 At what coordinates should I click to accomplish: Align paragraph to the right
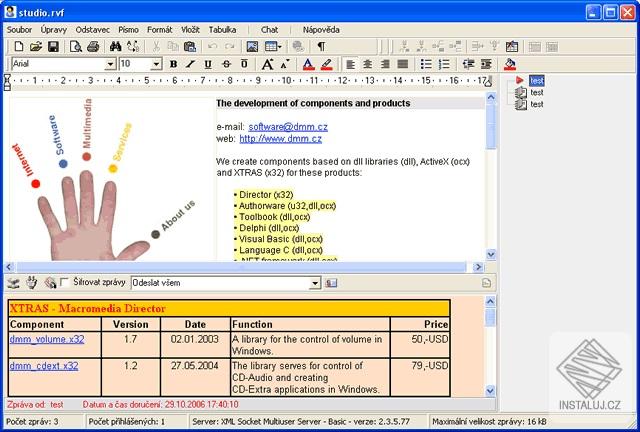(385, 64)
